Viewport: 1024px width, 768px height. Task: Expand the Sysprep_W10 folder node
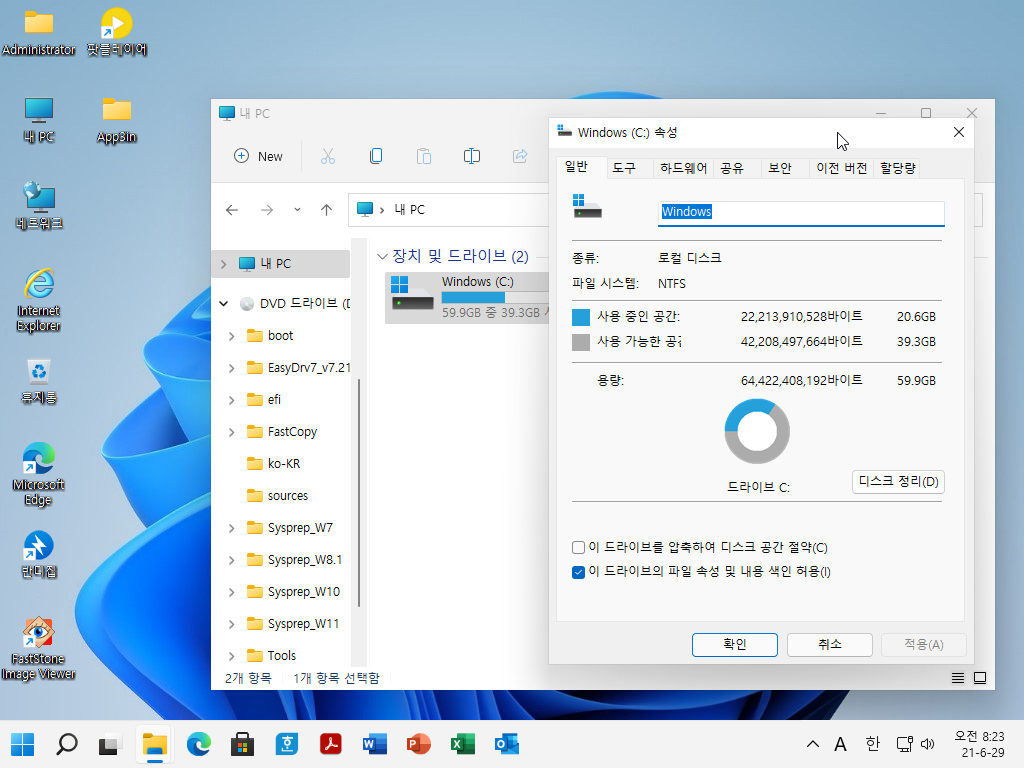click(x=231, y=592)
